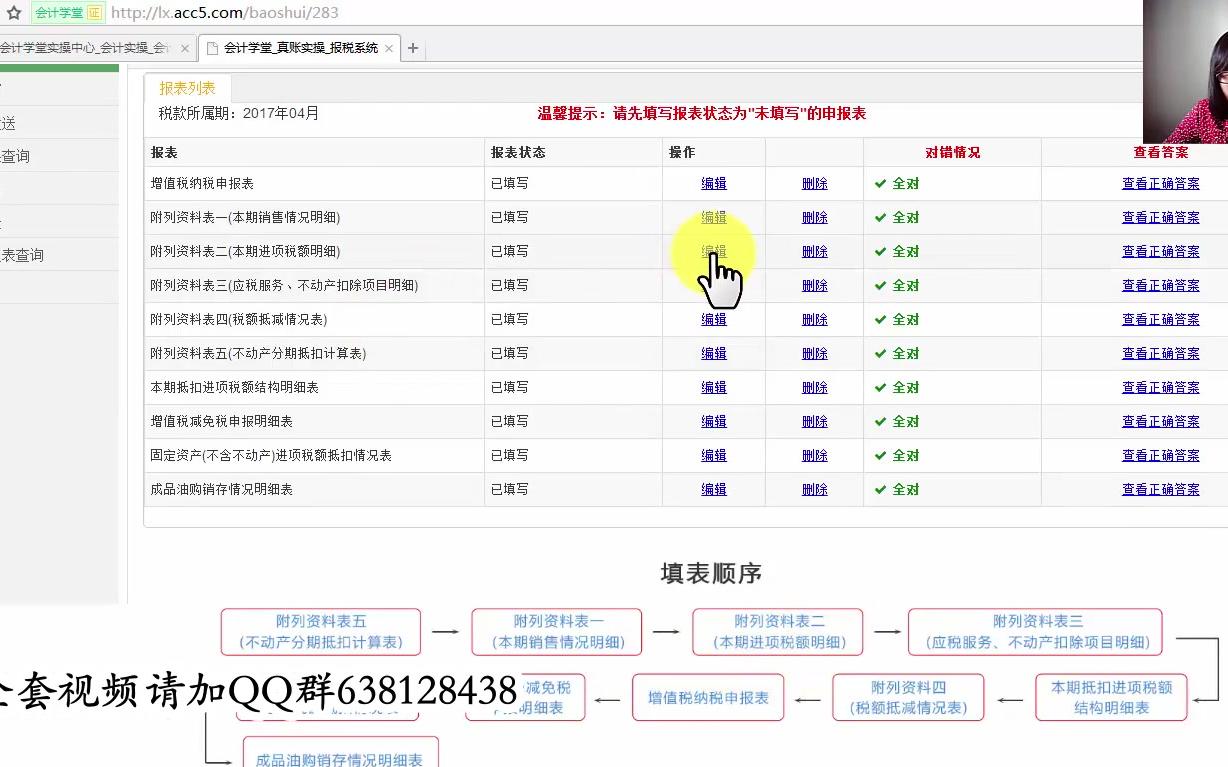Click 删除 for 附列资料表四(税额抵减情况表)

click(814, 319)
